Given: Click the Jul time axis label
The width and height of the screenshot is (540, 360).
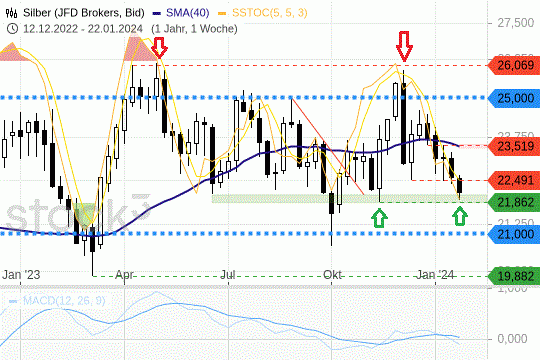Looking at the screenshot, I should point(228,275).
